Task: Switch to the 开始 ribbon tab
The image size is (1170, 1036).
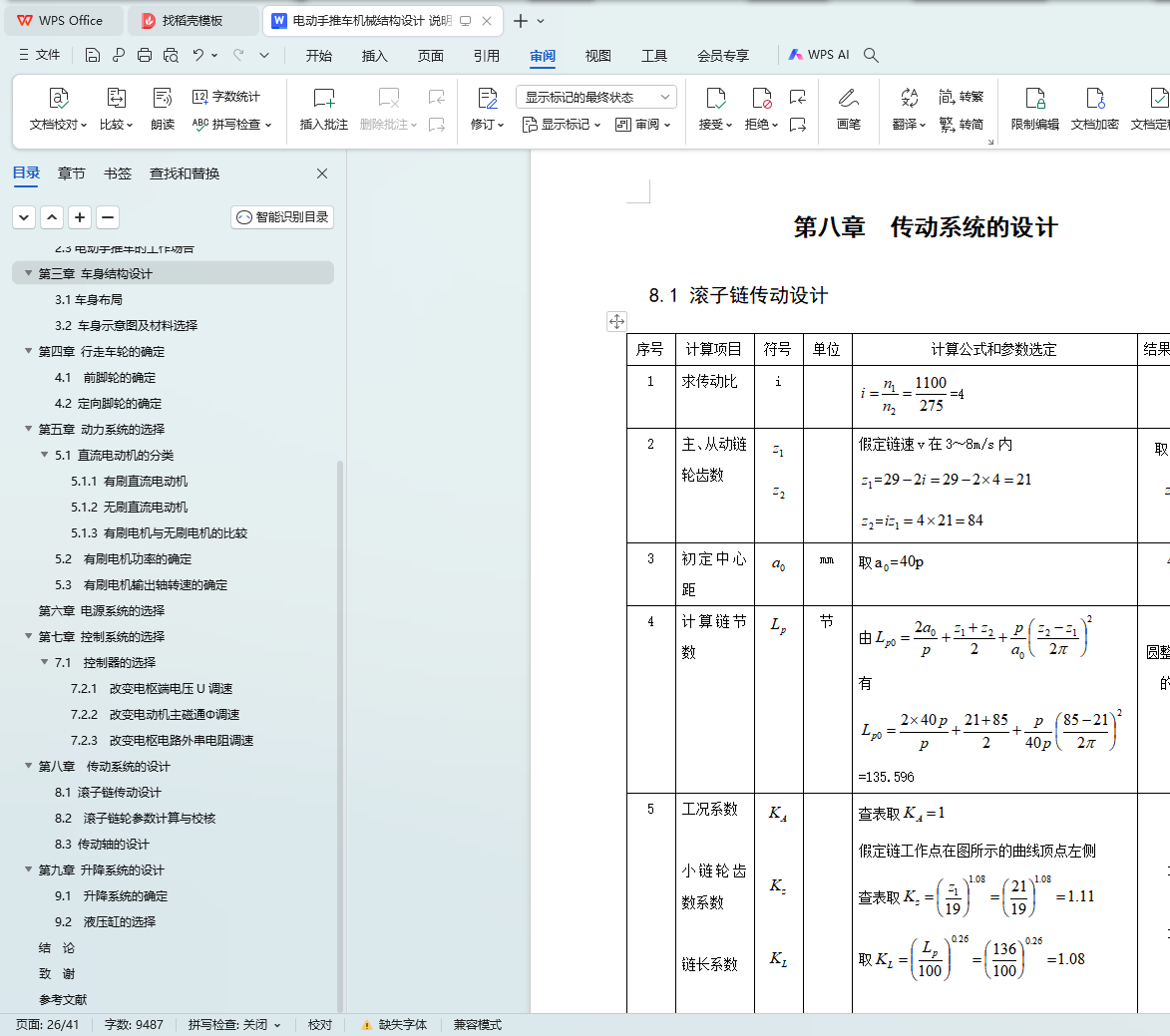Action: (318, 56)
